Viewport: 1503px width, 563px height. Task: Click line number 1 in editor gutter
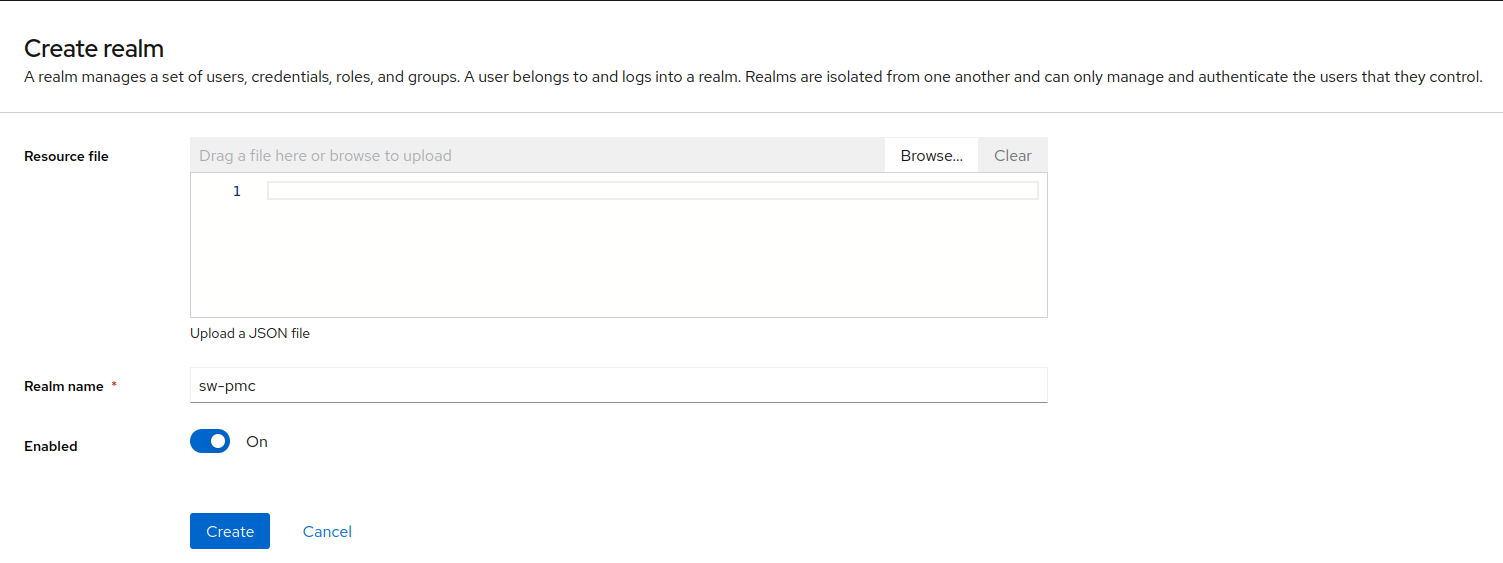pyautogui.click(x=237, y=191)
